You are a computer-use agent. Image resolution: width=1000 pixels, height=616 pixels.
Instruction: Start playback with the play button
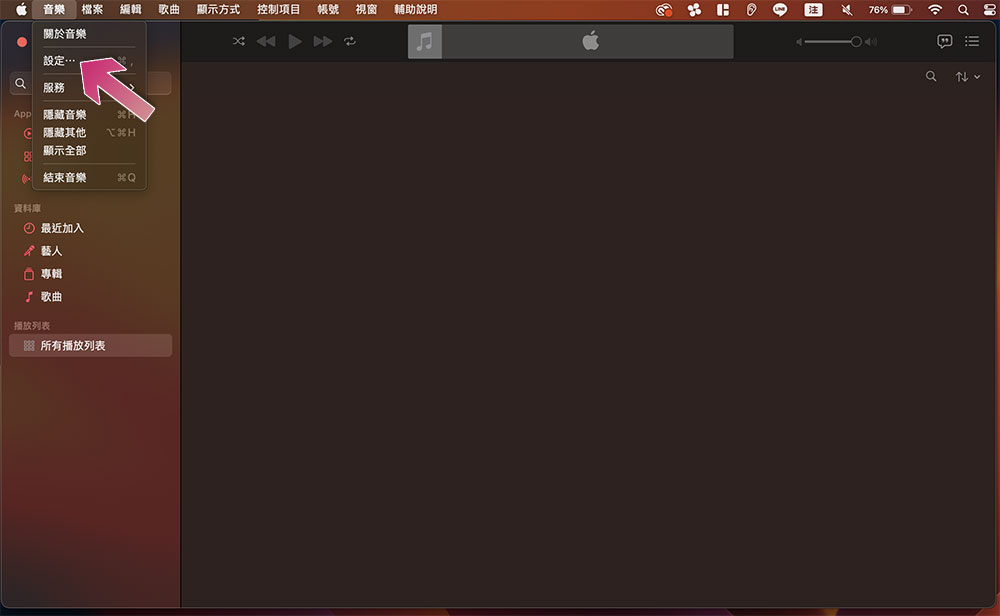[x=295, y=41]
